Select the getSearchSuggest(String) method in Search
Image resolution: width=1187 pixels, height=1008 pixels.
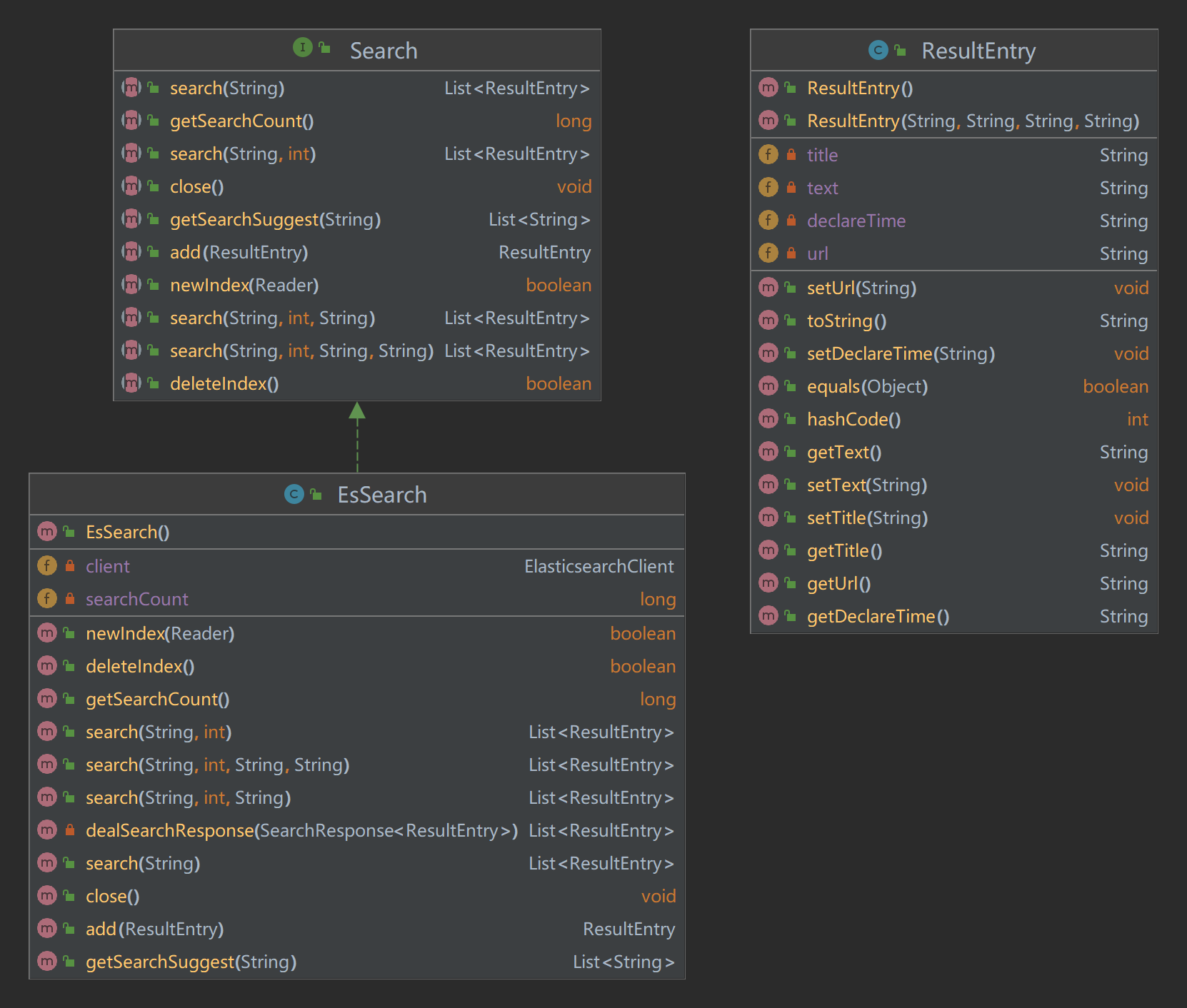pyautogui.click(x=275, y=219)
